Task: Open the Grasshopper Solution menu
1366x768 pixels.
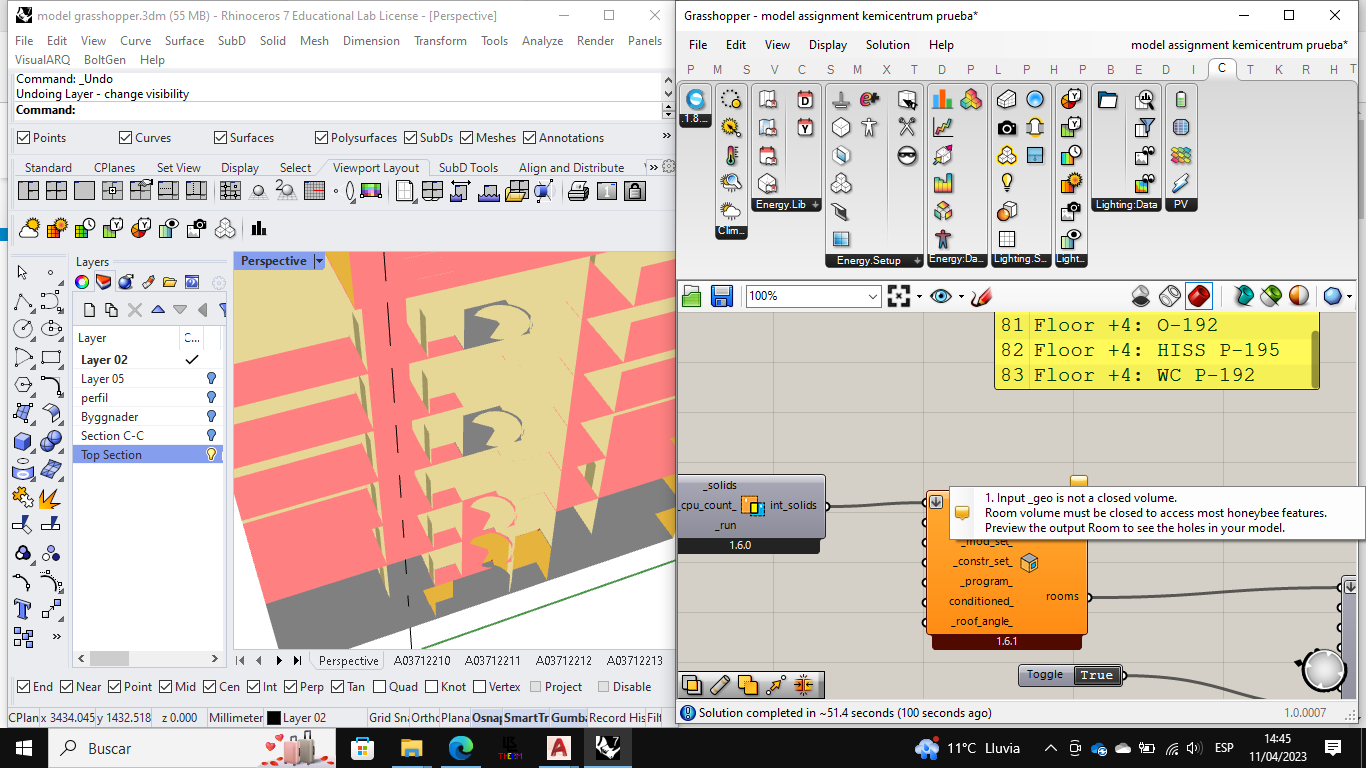Action: point(888,45)
